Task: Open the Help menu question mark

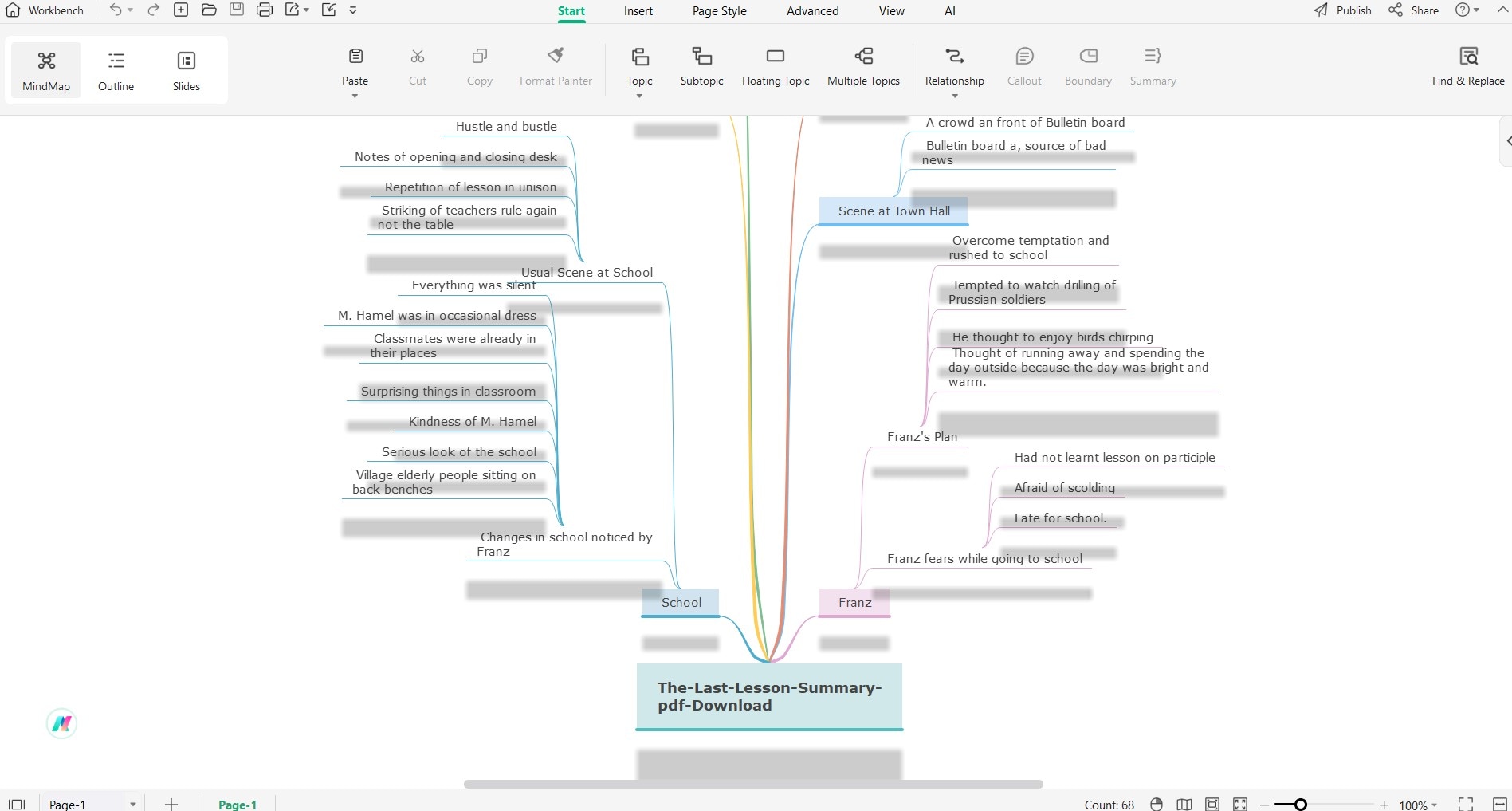Action: point(1463,10)
